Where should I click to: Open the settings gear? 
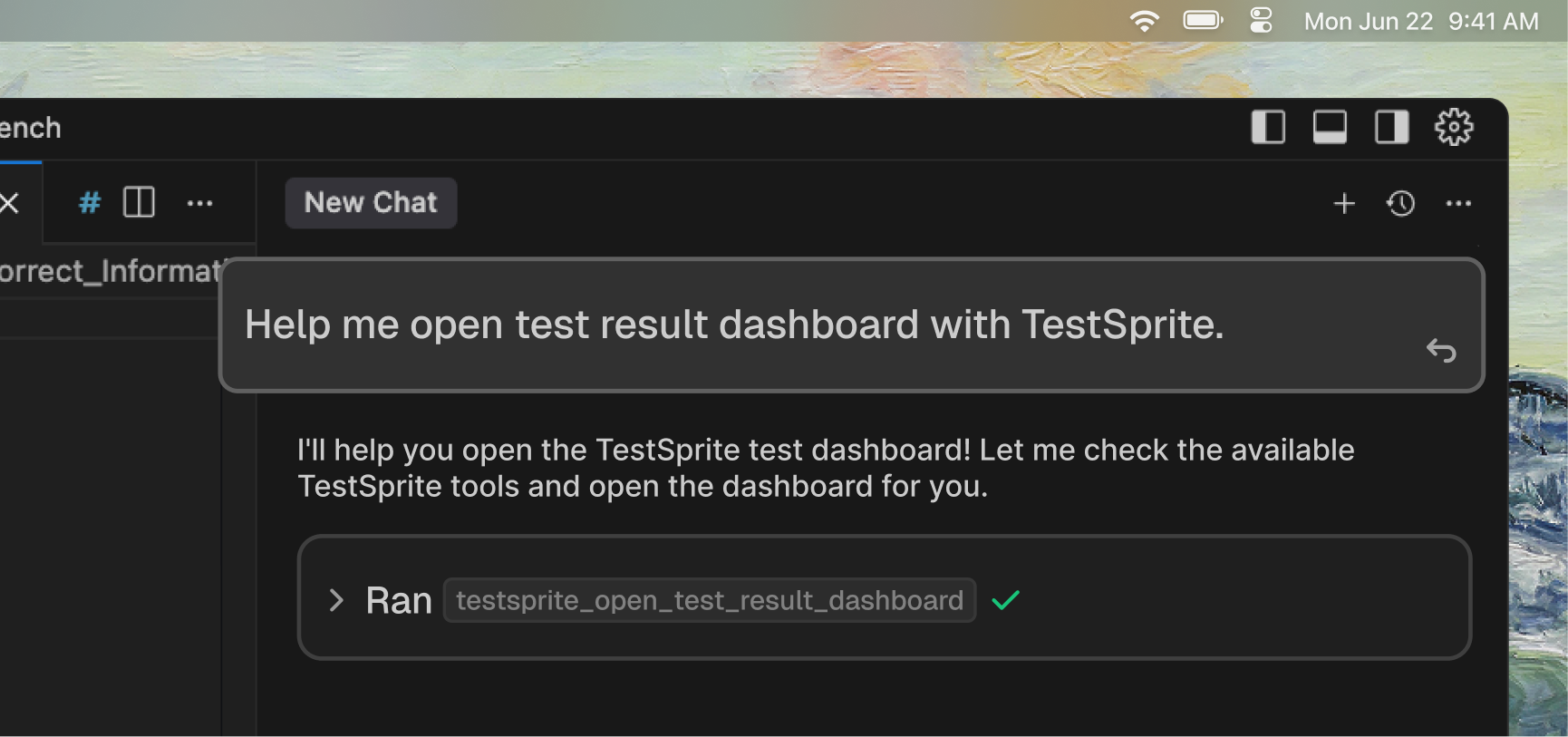coord(1455,126)
